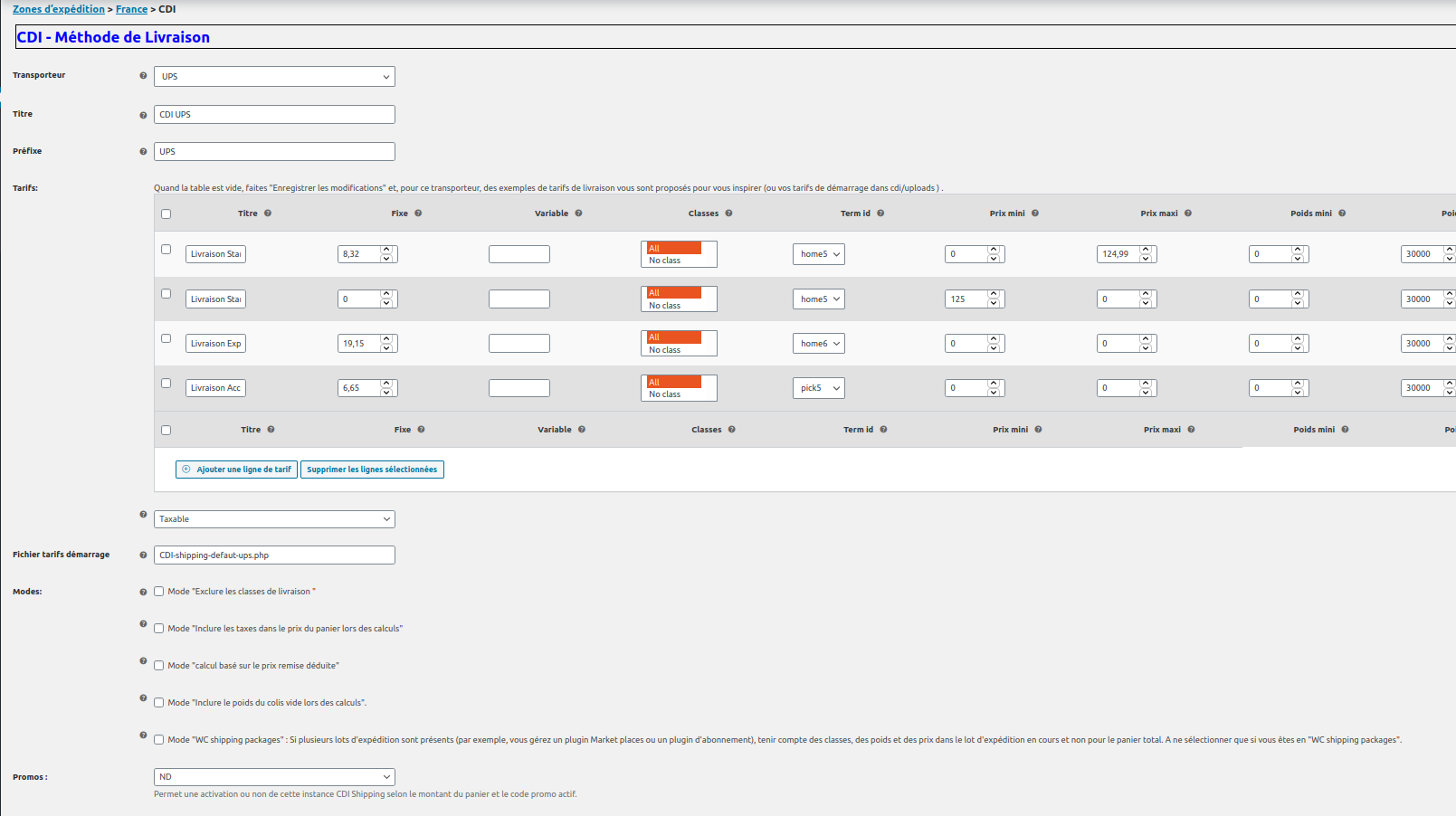Click Ajouter une ligne de tarif

pos(236,470)
